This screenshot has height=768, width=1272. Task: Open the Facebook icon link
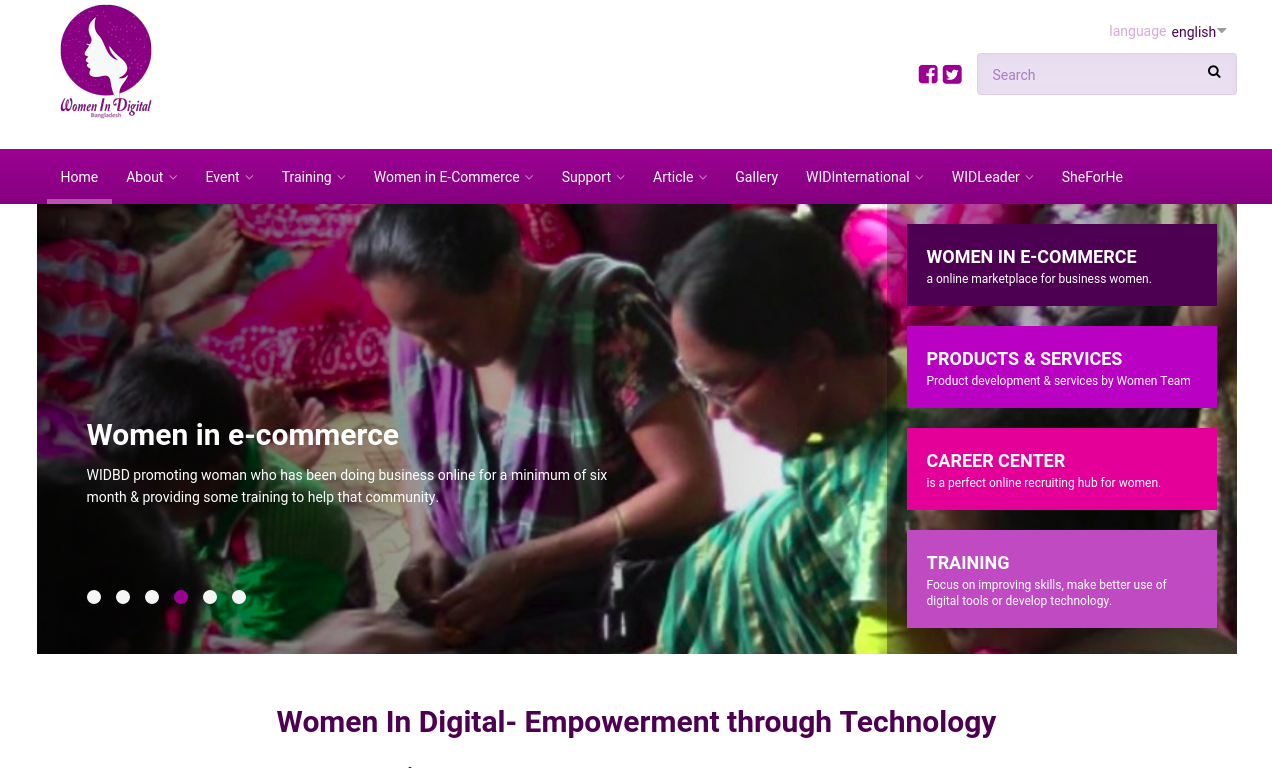[x=928, y=74]
